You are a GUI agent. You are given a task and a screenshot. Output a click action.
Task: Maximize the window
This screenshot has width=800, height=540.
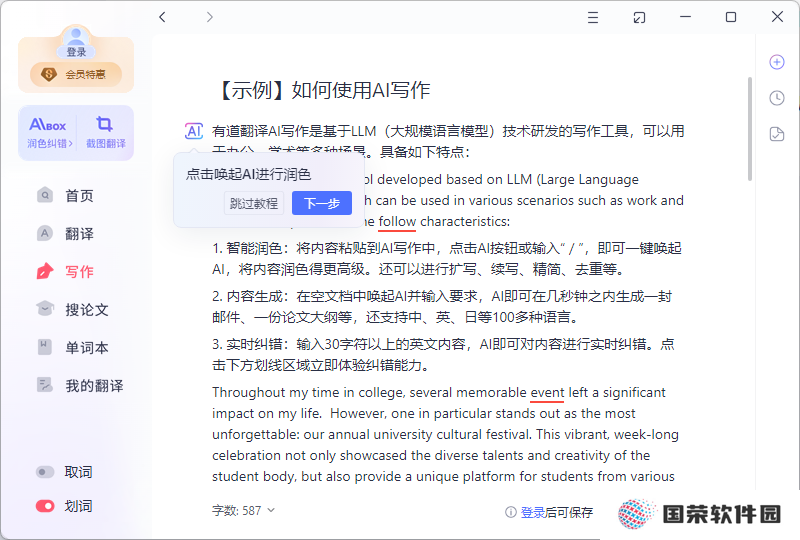(731, 17)
